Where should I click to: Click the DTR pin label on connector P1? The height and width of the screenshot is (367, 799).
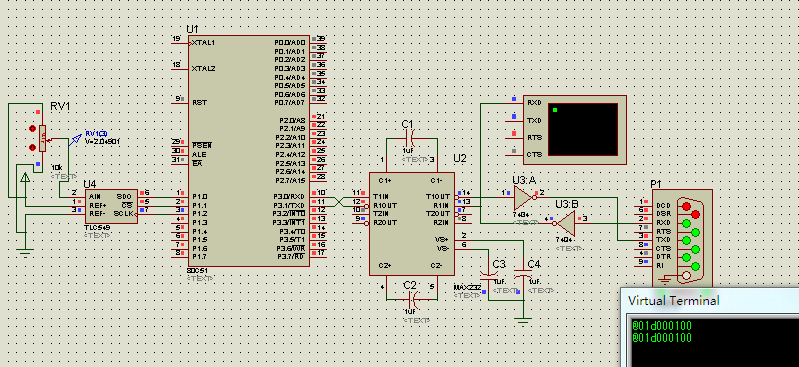tap(663, 256)
